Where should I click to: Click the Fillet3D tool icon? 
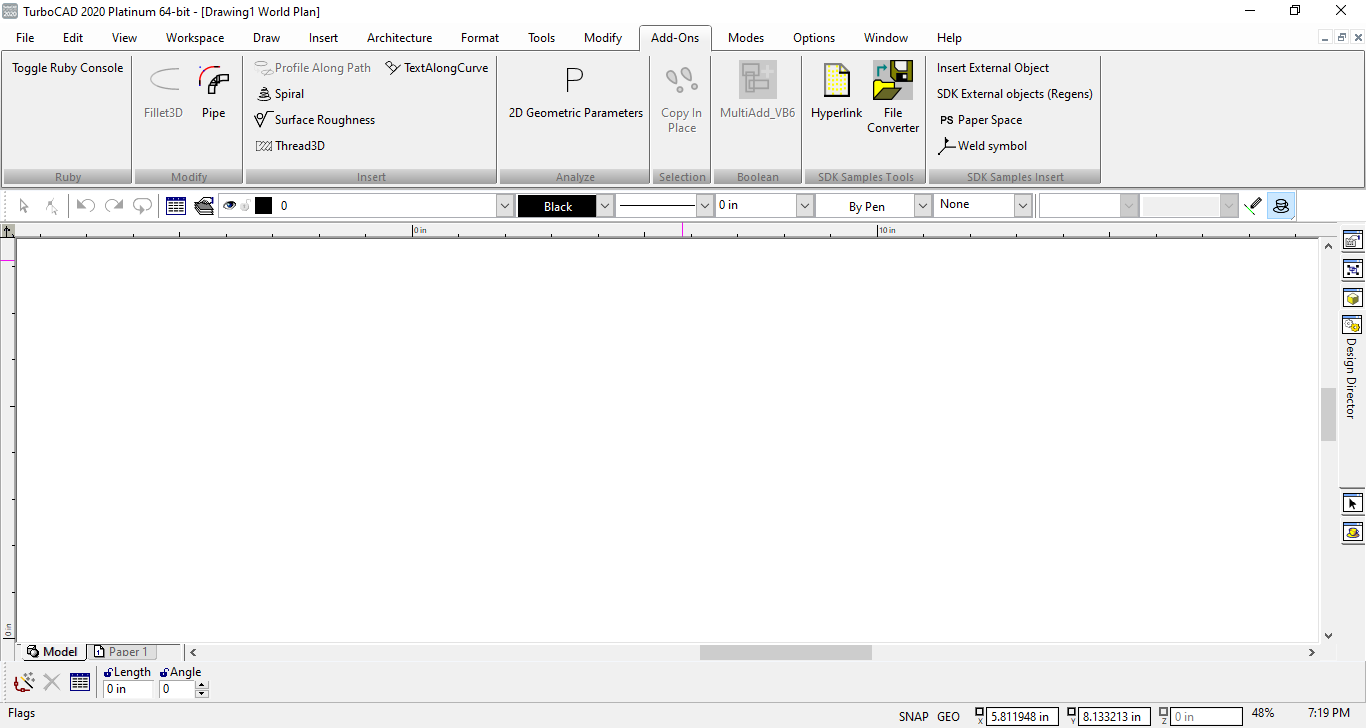click(164, 82)
